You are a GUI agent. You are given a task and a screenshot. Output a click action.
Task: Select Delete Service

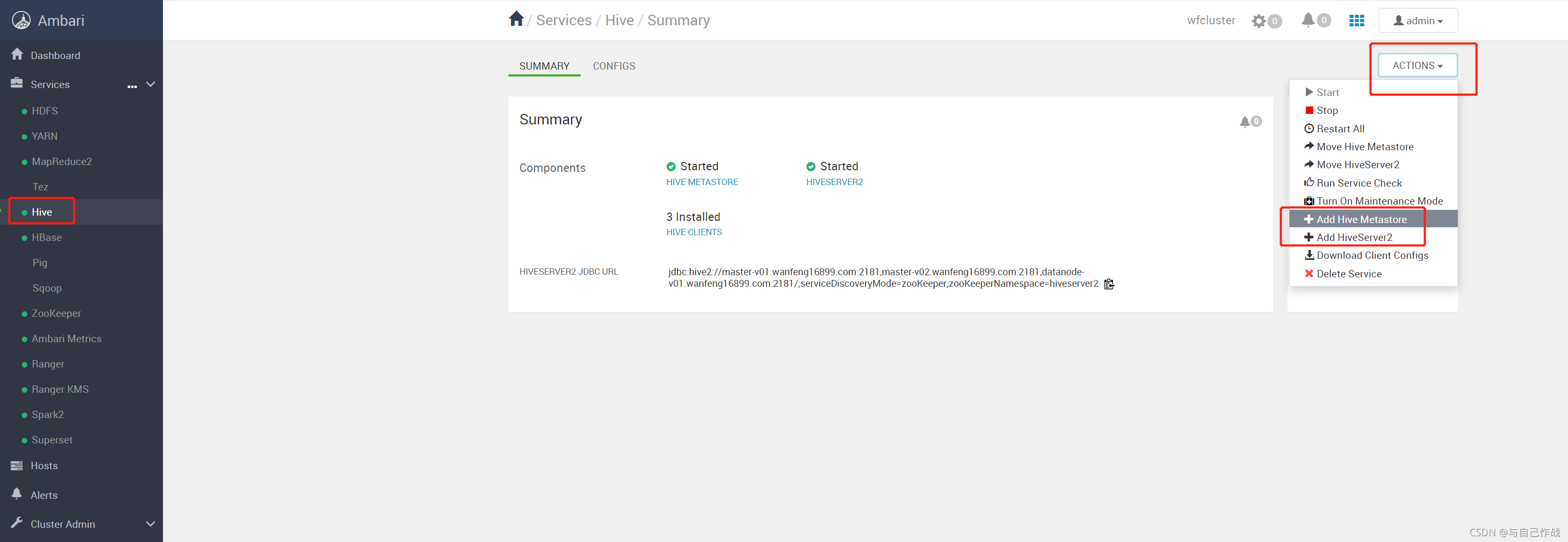(x=1373, y=274)
